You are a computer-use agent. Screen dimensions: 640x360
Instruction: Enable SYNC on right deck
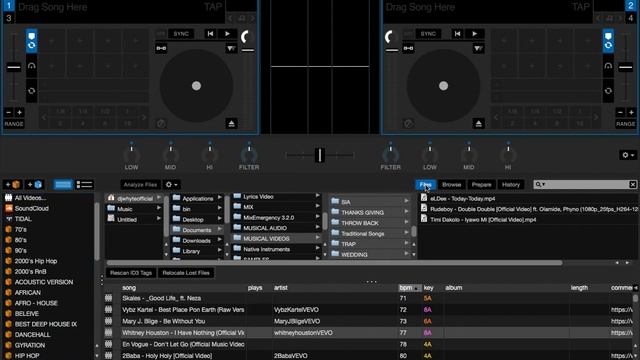tap(428, 34)
